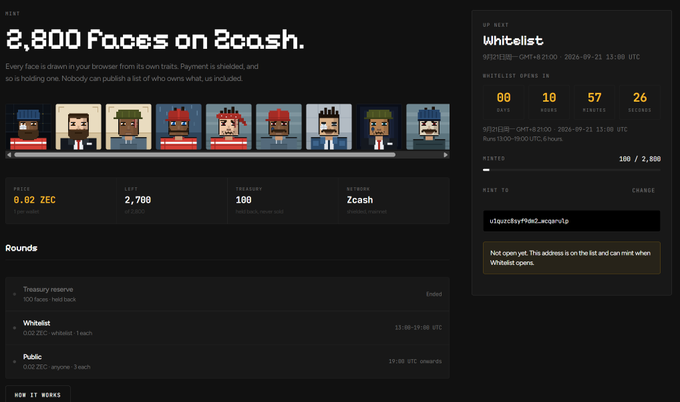This screenshot has height=402, width=680.
Task: Click the Treasury 100 value
Action: 244,200
